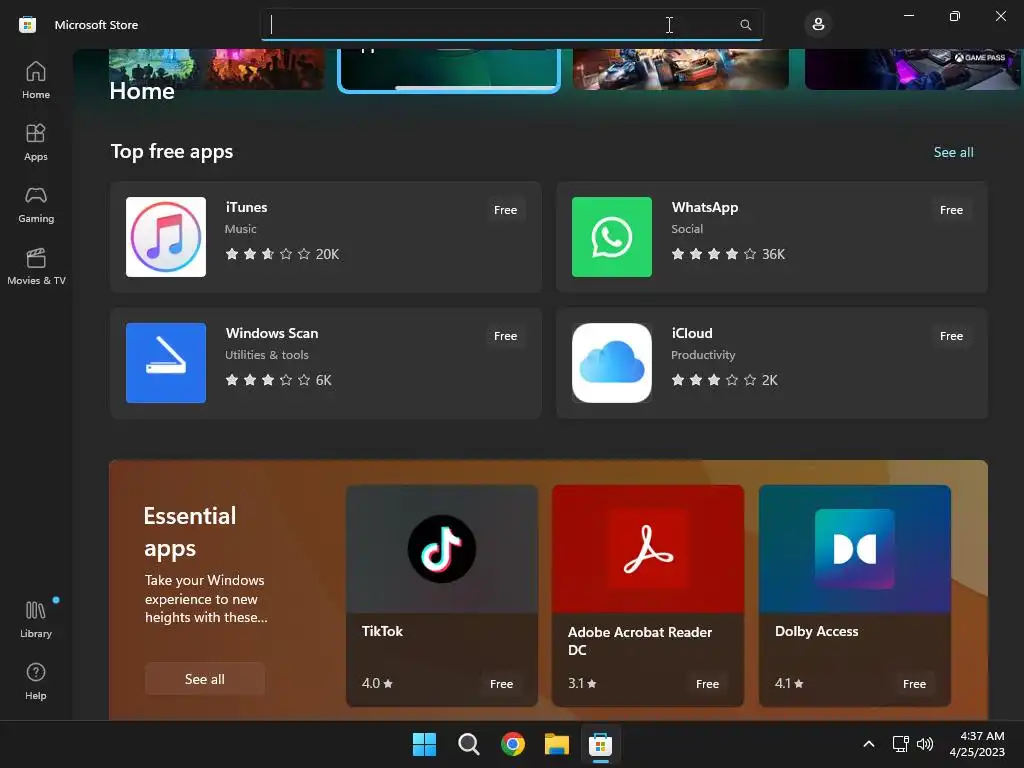The height and width of the screenshot is (768, 1024).
Task: Click Free button on Dolby Access card
Action: point(914,684)
